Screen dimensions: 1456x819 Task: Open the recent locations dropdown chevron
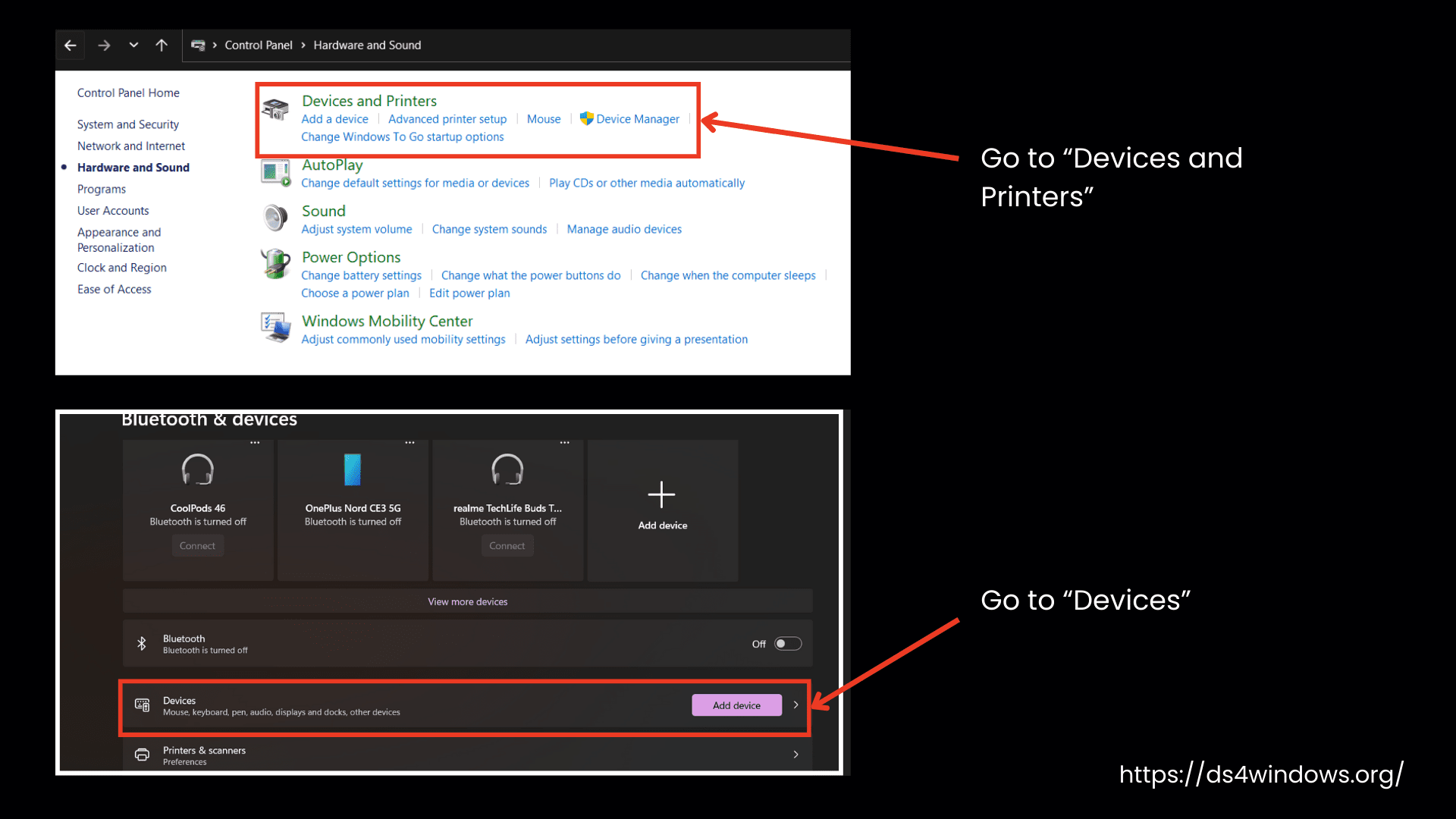[x=133, y=45]
